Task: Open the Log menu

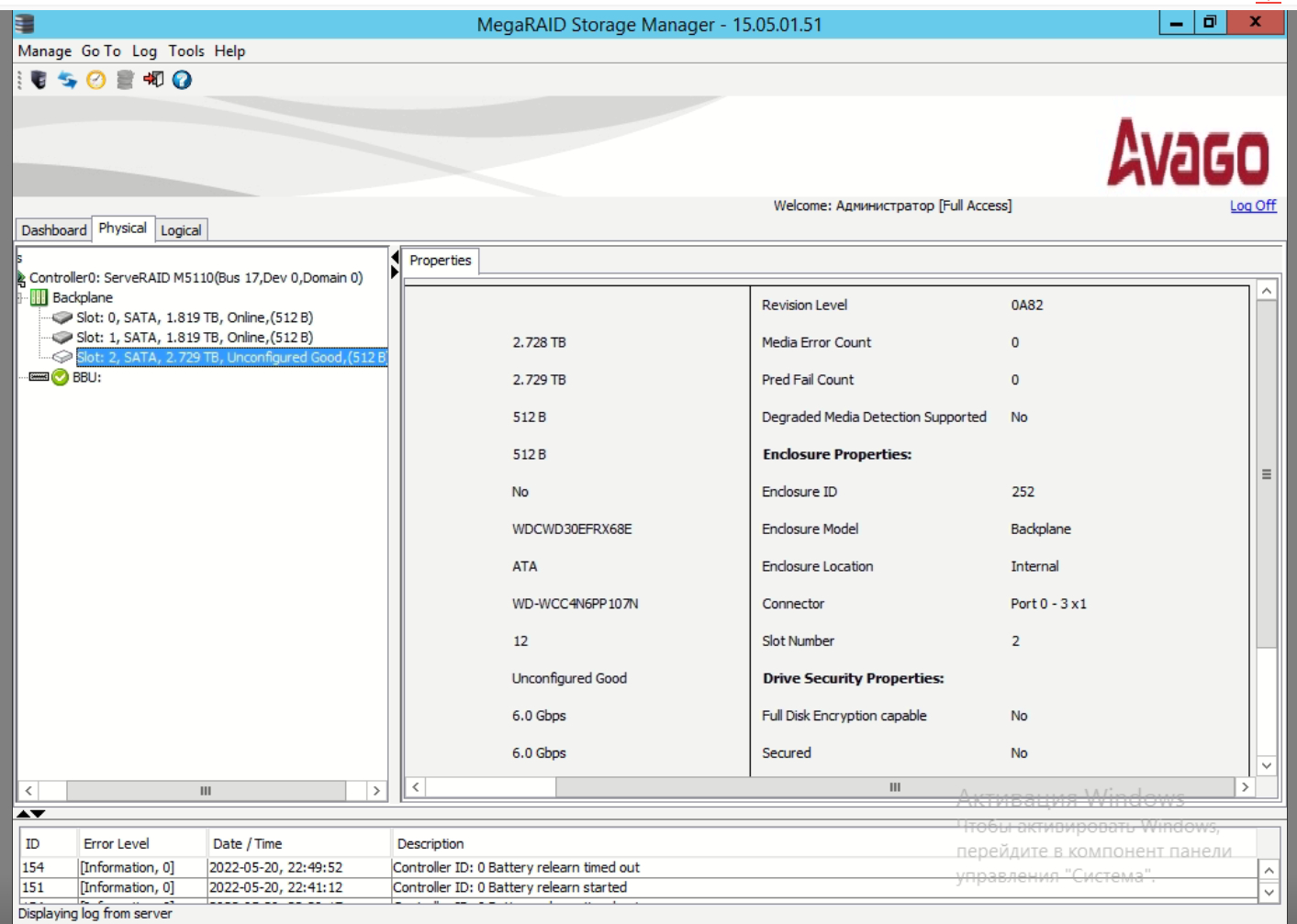Action: (x=144, y=51)
